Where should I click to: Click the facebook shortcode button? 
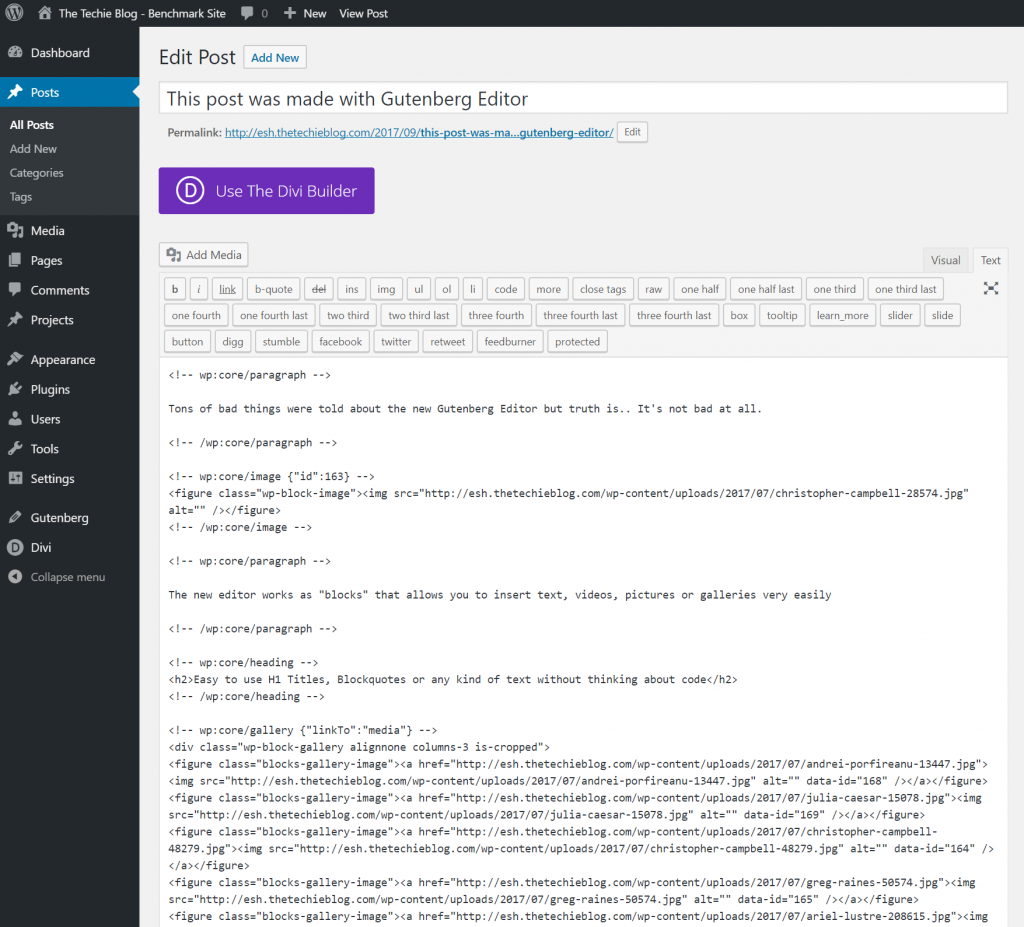pyautogui.click(x=340, y=341)
